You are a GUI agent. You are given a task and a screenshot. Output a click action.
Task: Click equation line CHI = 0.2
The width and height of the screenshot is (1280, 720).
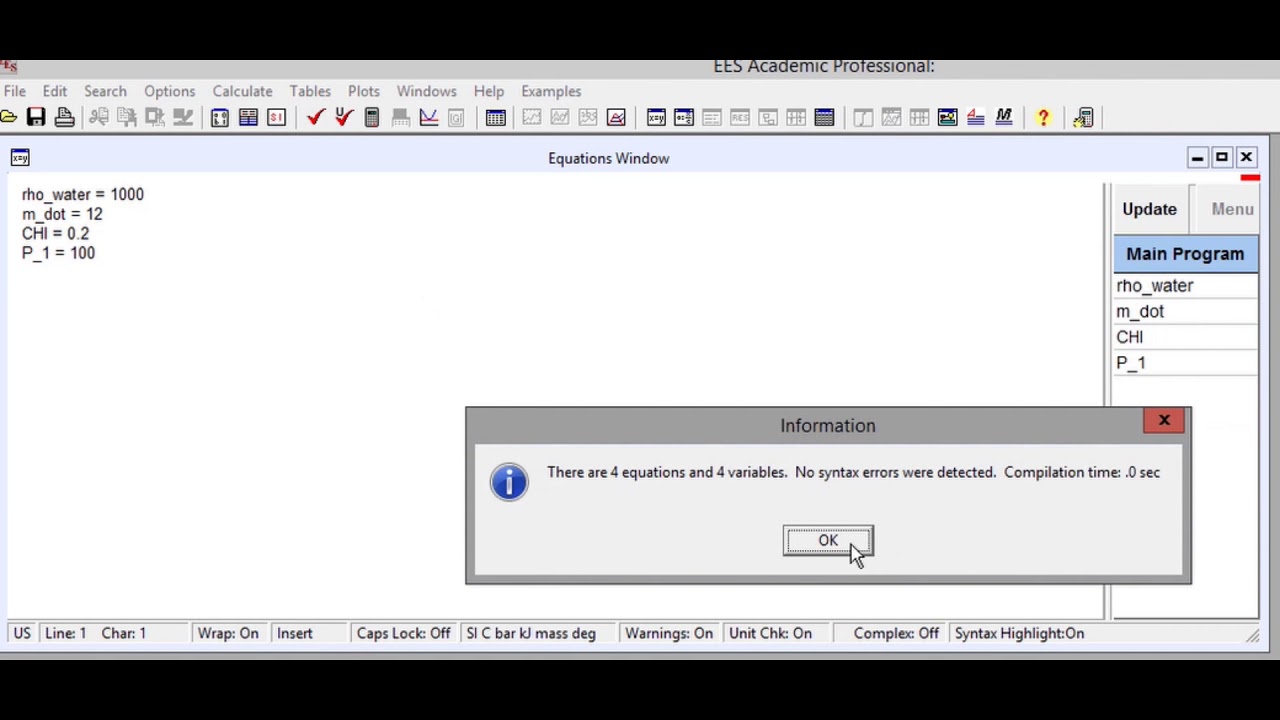(x=55, y=233)
